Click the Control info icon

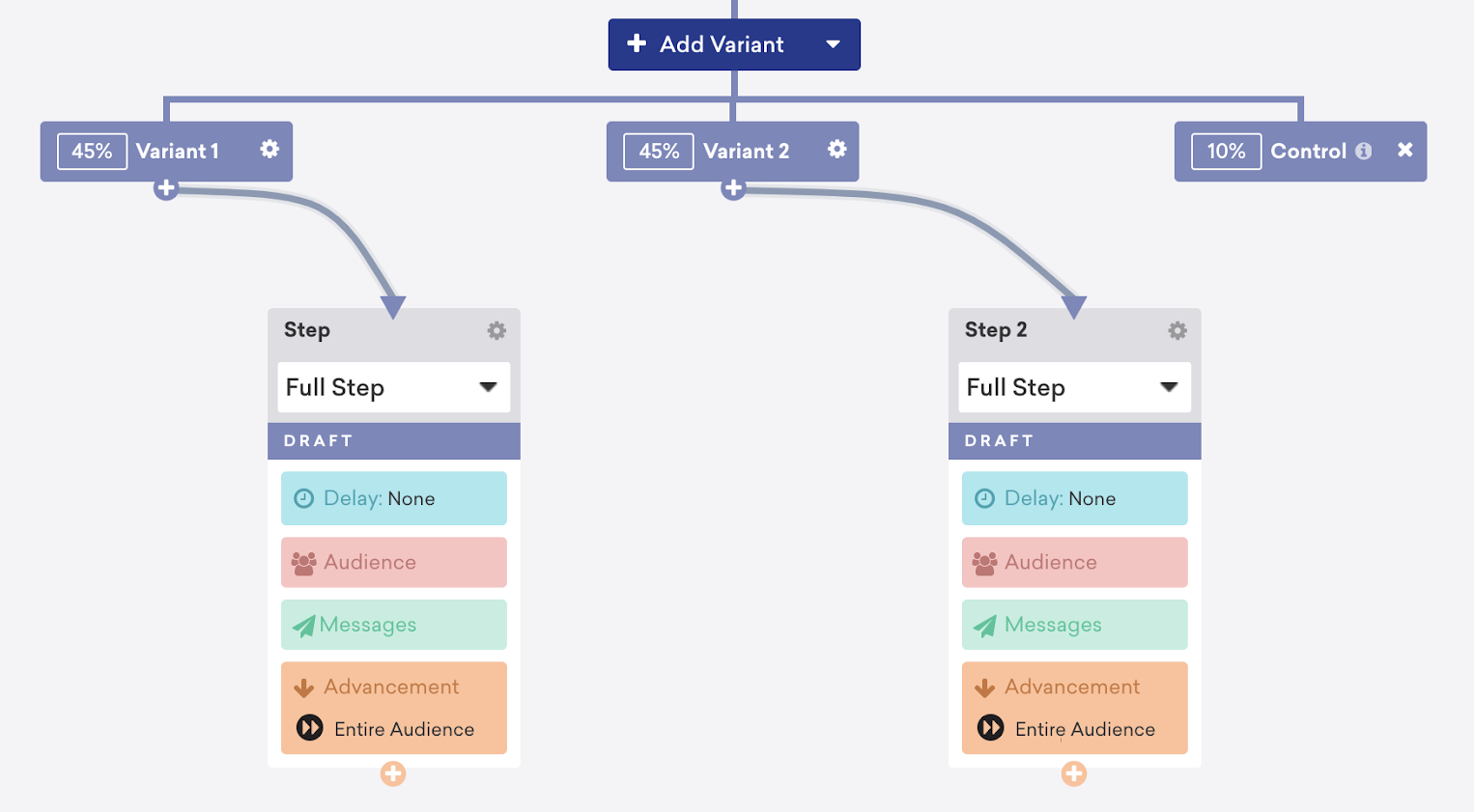[1363, 151]
